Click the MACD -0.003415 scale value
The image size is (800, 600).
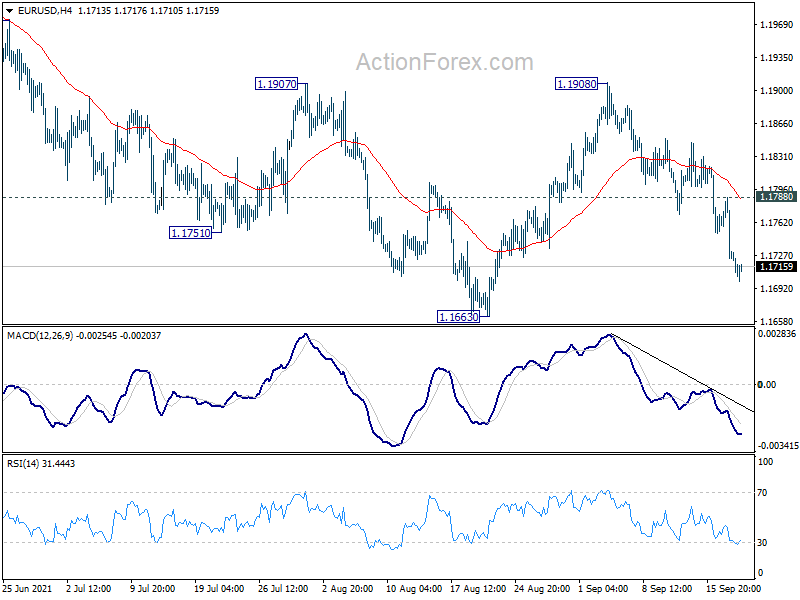click(x=778, y=446)
